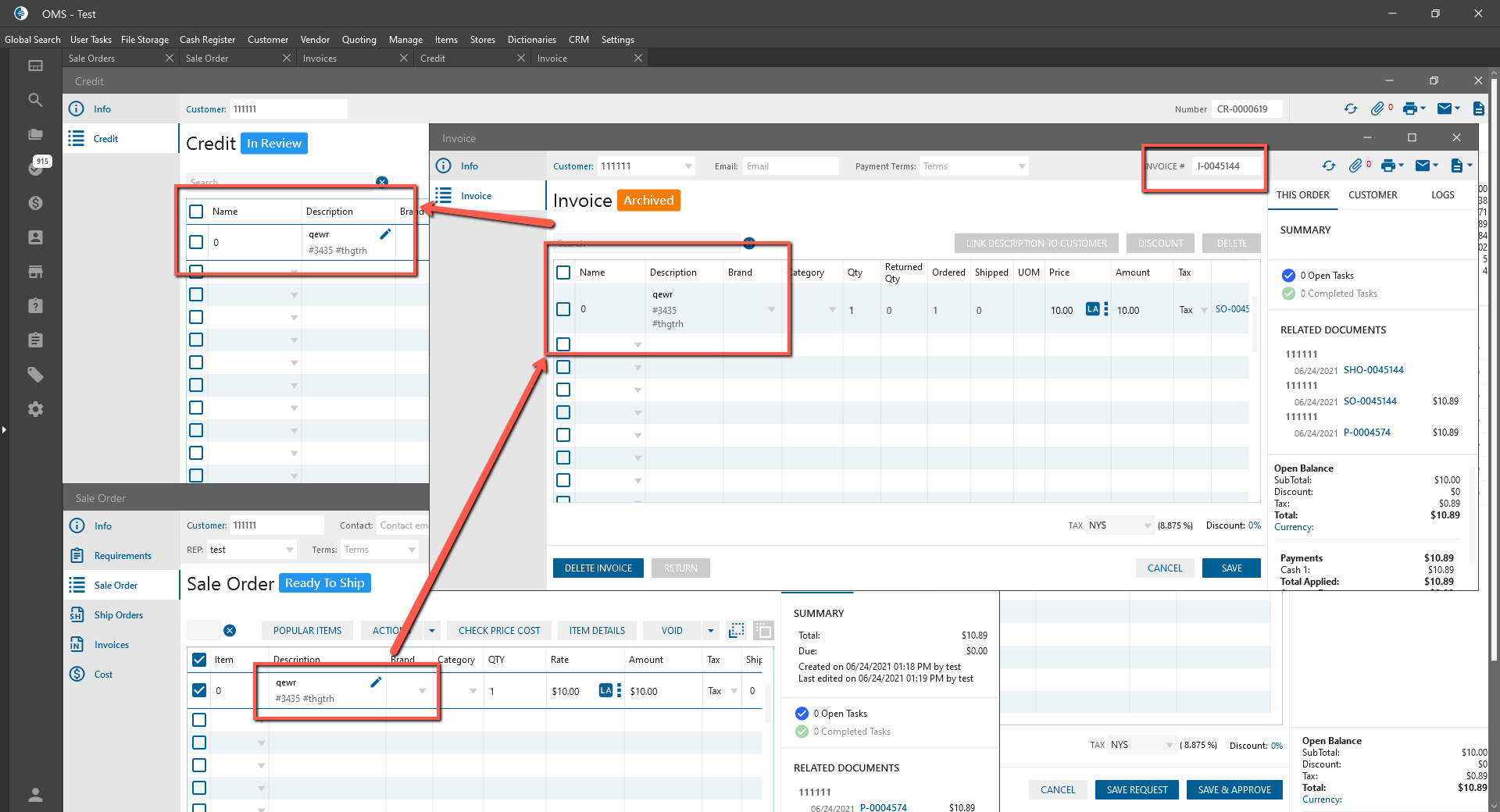
Task: Click the dashed selection icon in Sale Order toolbar
Action: point(736,630)
